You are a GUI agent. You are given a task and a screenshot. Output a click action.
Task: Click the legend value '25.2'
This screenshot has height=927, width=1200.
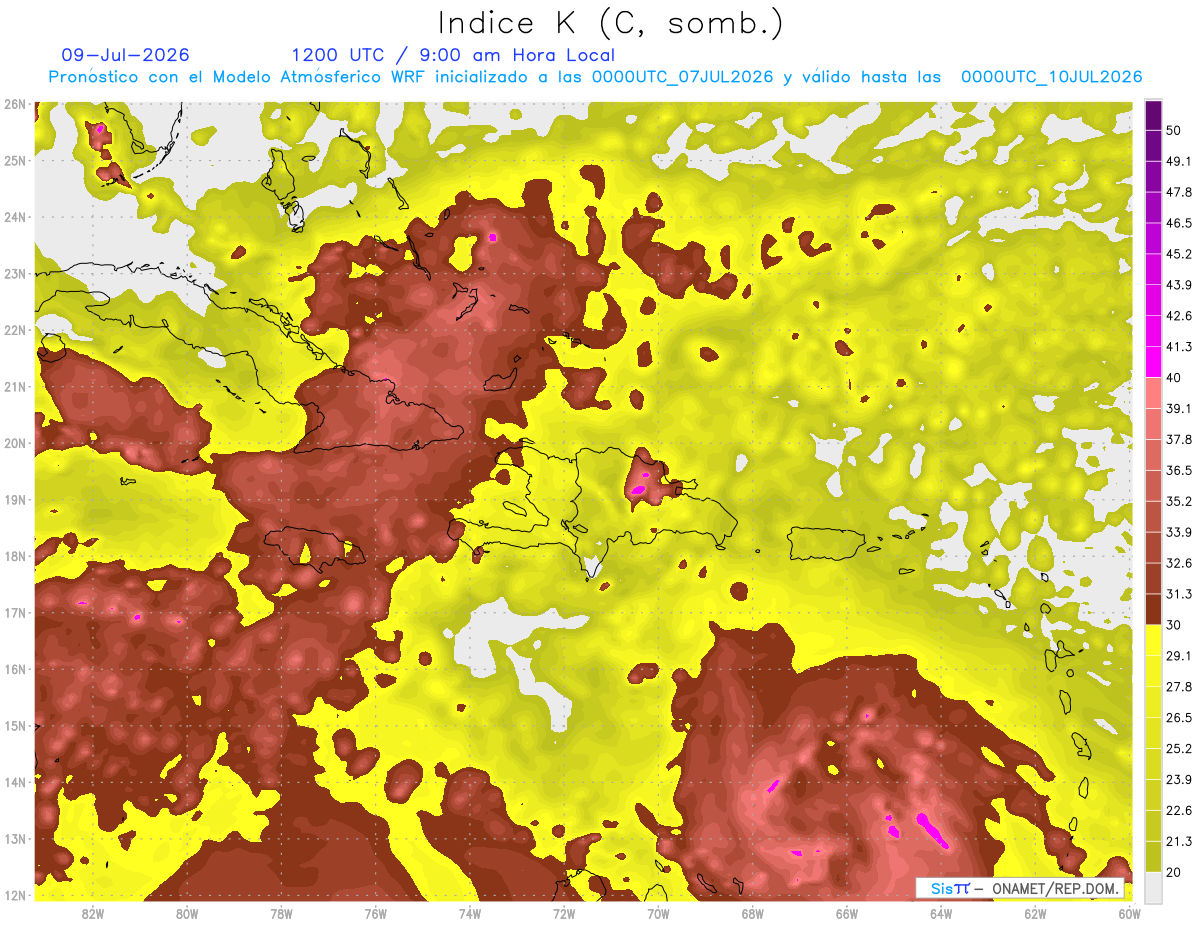(x=1178, y=748)
